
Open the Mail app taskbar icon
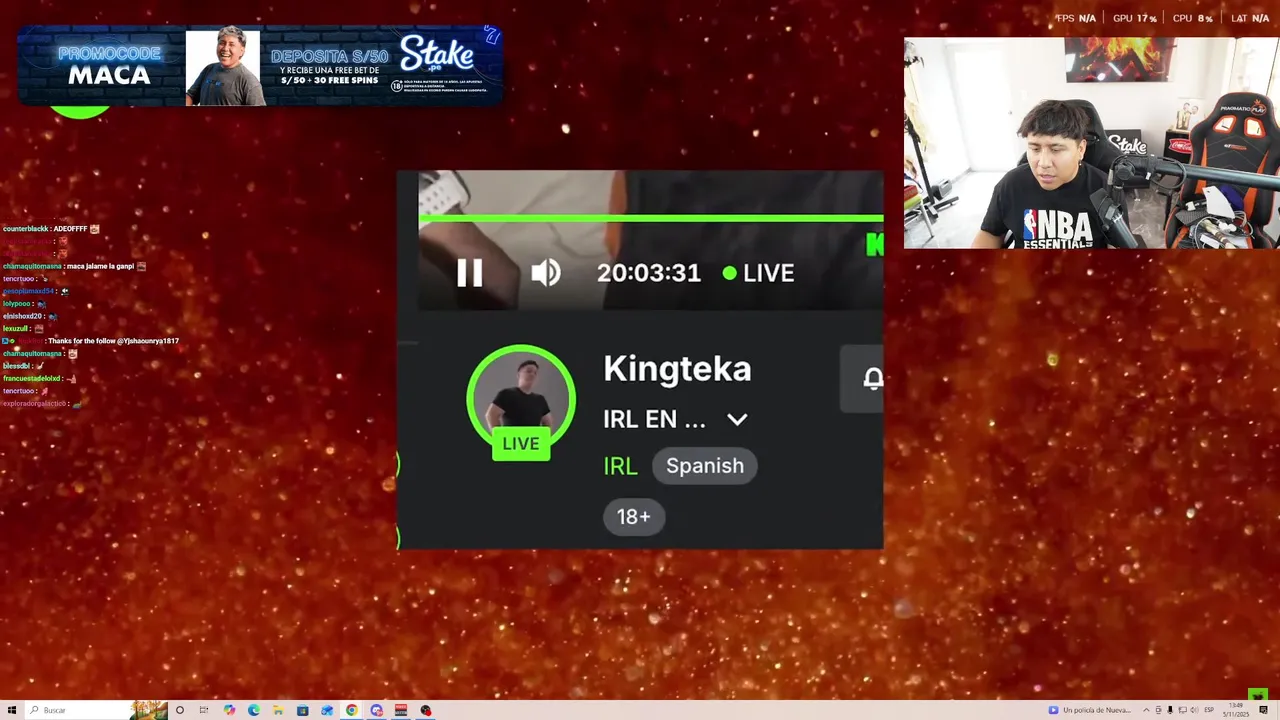(x=327, y=710)
